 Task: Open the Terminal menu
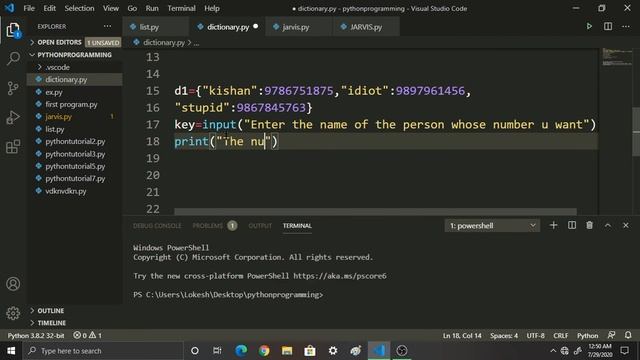(181, 8)
